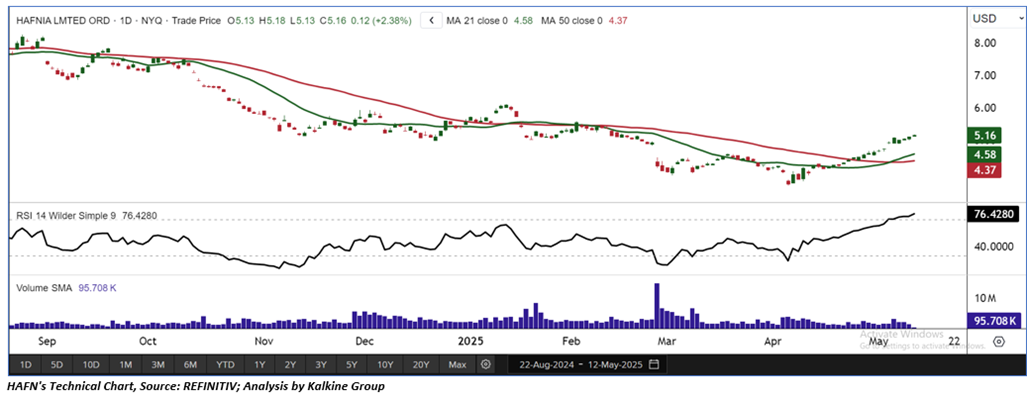Open the date range calendar icon
This screenshot has height=400, width=1027.
point(654,365)
